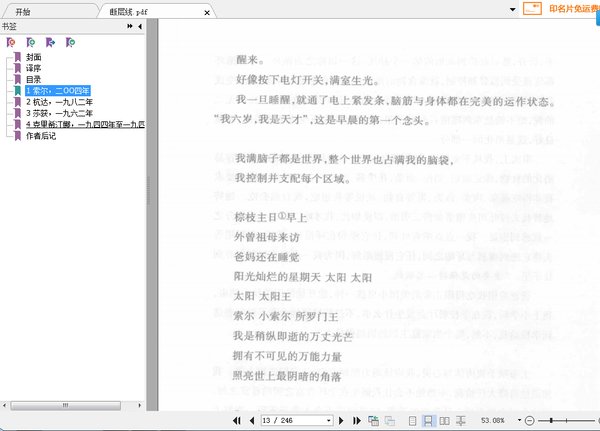The image size is (600, 431).
Task: Click the add bookmark icon with green plus
Action: click(31, 42)
